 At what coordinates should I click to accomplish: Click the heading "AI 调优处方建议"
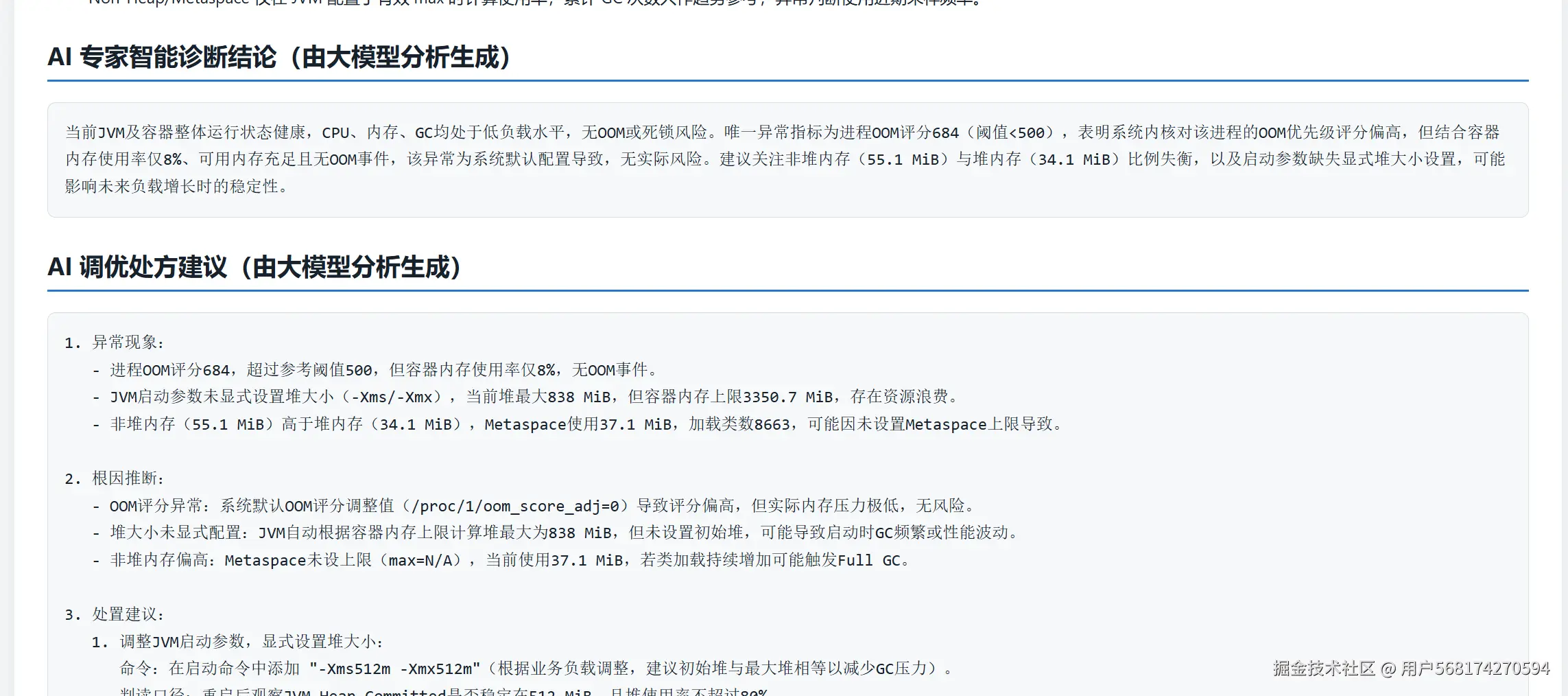(x=254, y=267)
